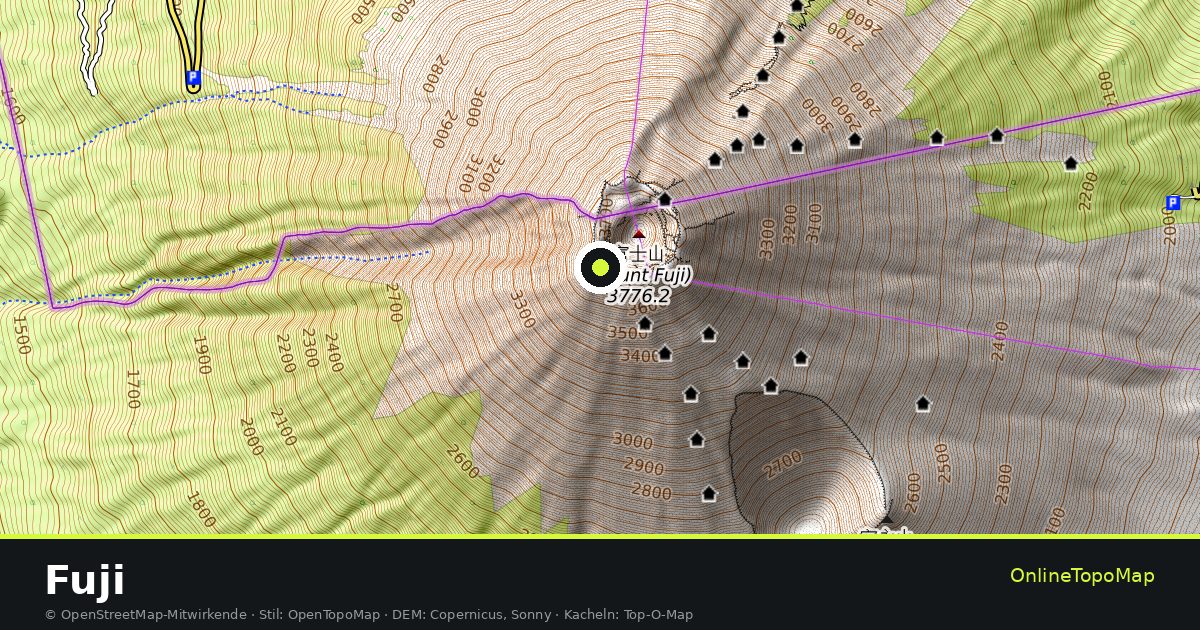This screenshot has width=1200, height=630.
Task: Click the 3400 contour label south of the summit
Action: point(640,355)
